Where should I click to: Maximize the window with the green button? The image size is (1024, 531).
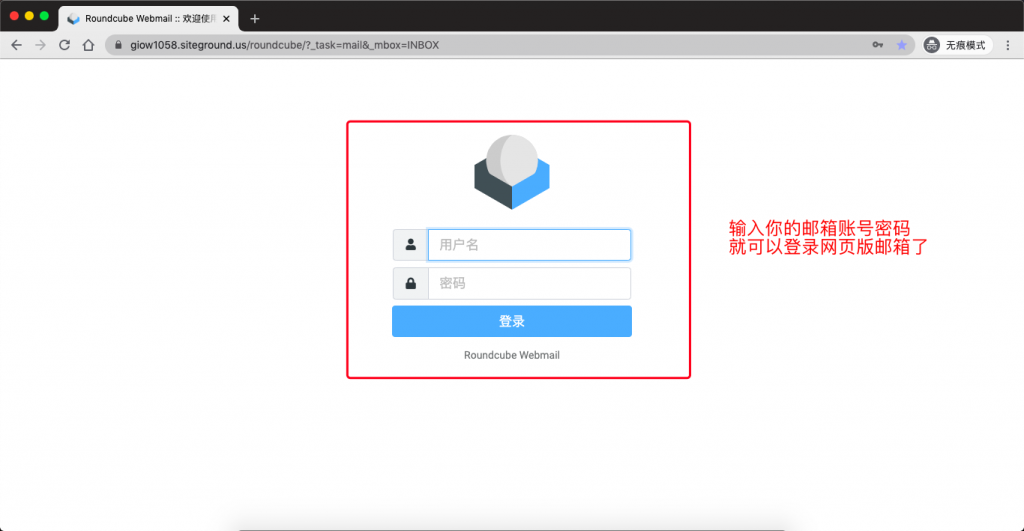(x=44, y=16)
